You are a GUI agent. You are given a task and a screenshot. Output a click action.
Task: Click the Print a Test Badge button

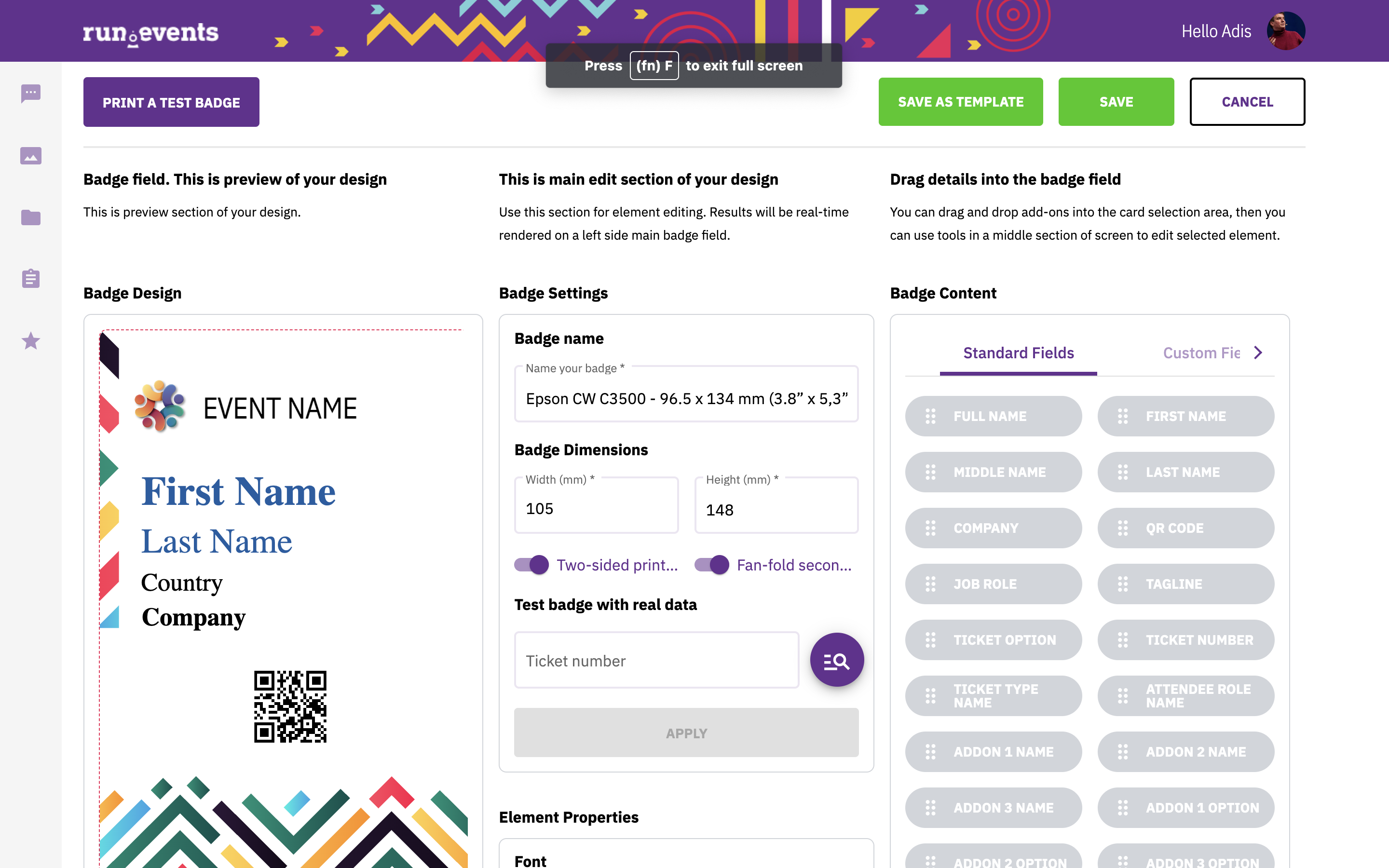pos(171,102)
